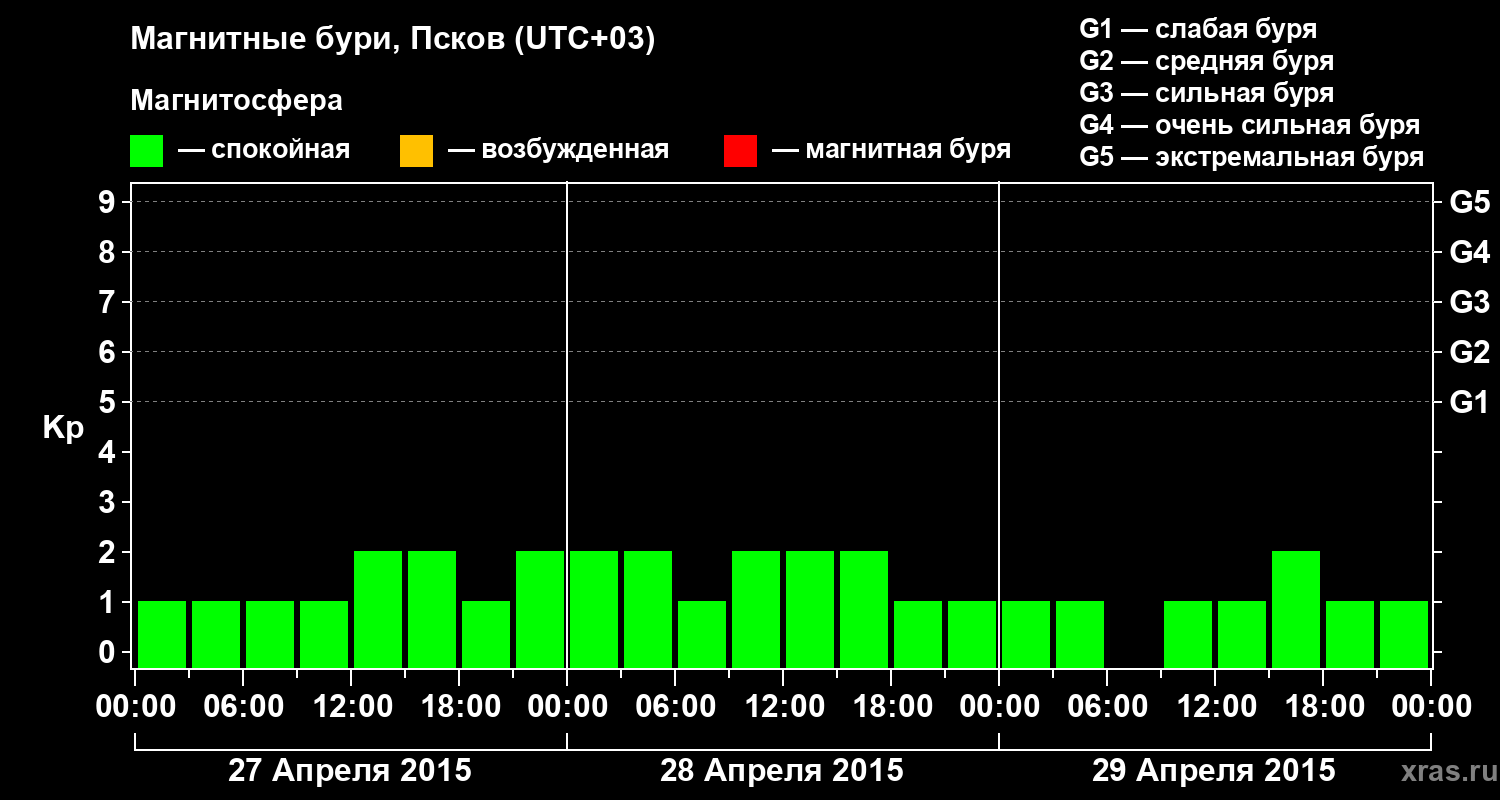
Task: Click the orange 'возбужденная' legend swatch
Action: 416,151
